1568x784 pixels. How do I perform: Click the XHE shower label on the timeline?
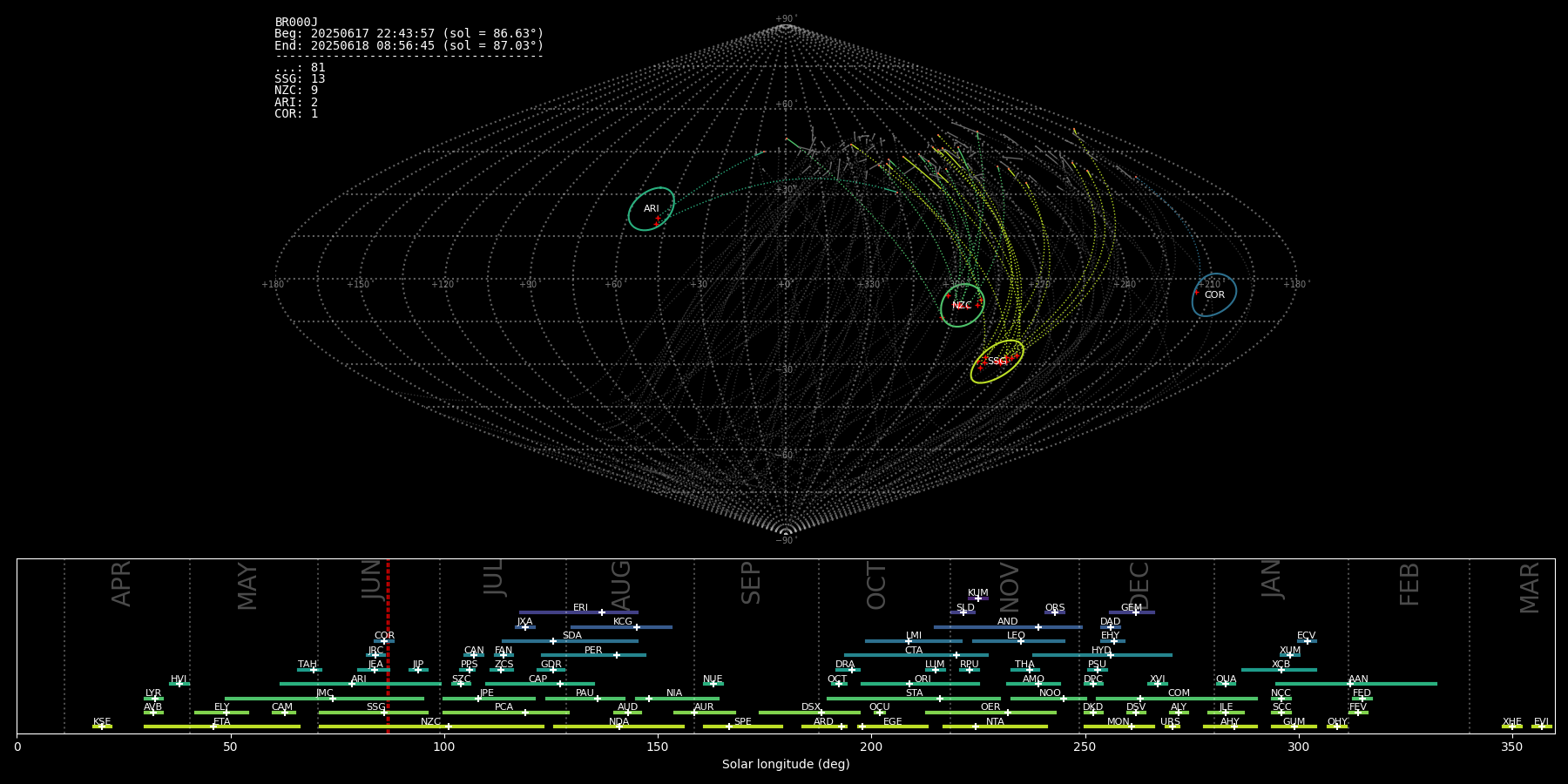point(1512,722)
